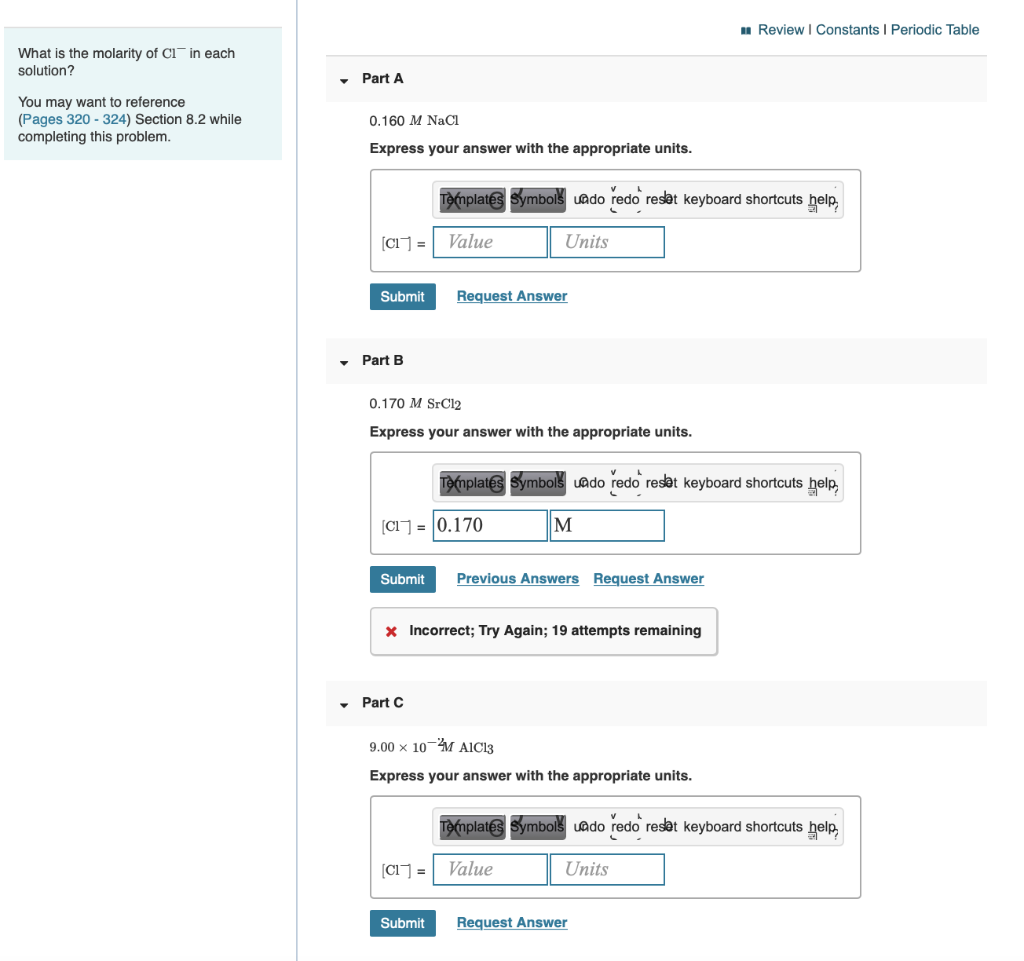View Previous Answers for Part B
The image size is (1024, 961).
(518, 579)
